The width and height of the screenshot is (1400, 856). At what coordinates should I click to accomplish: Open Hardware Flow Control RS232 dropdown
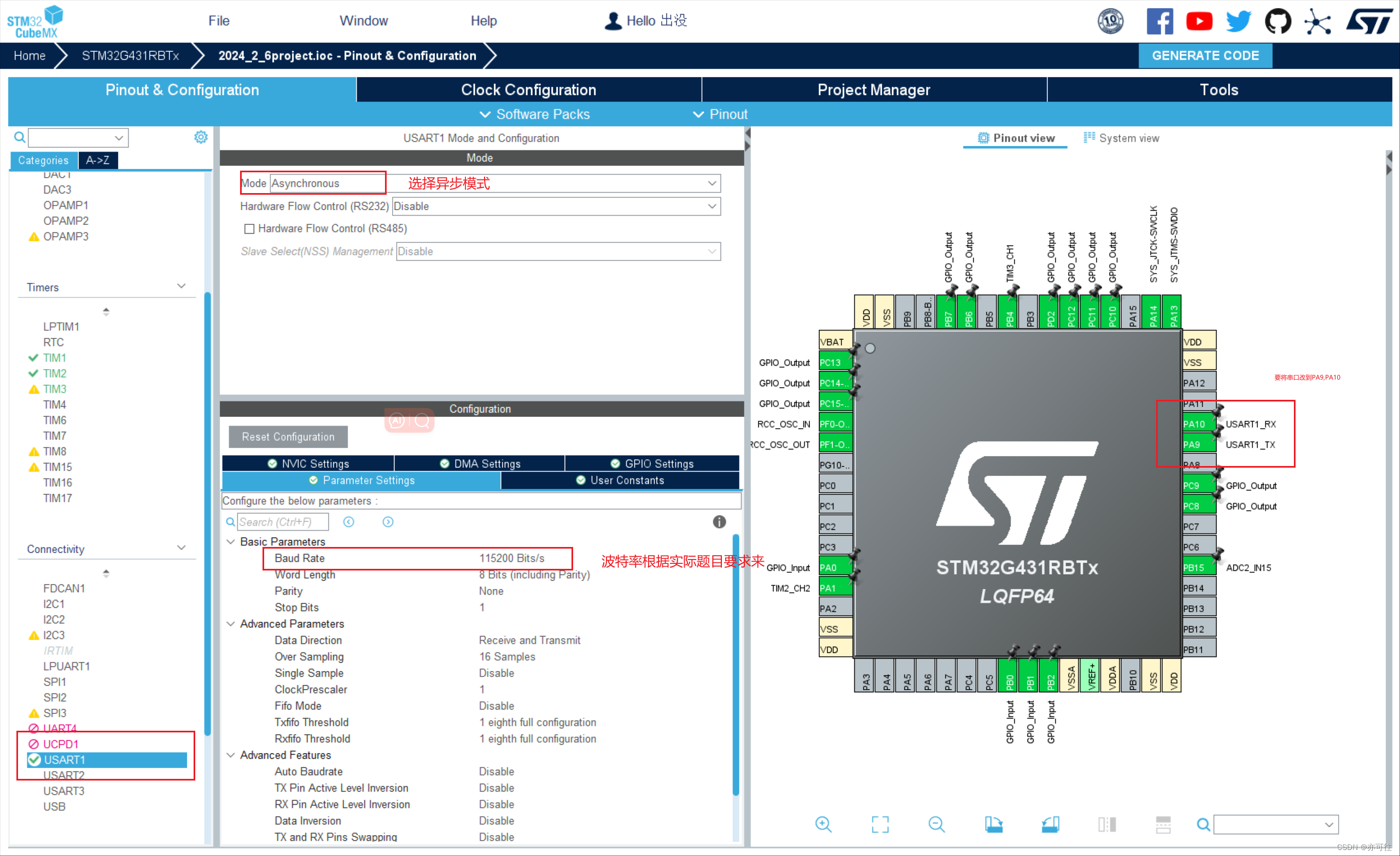(x=557, y=206)
